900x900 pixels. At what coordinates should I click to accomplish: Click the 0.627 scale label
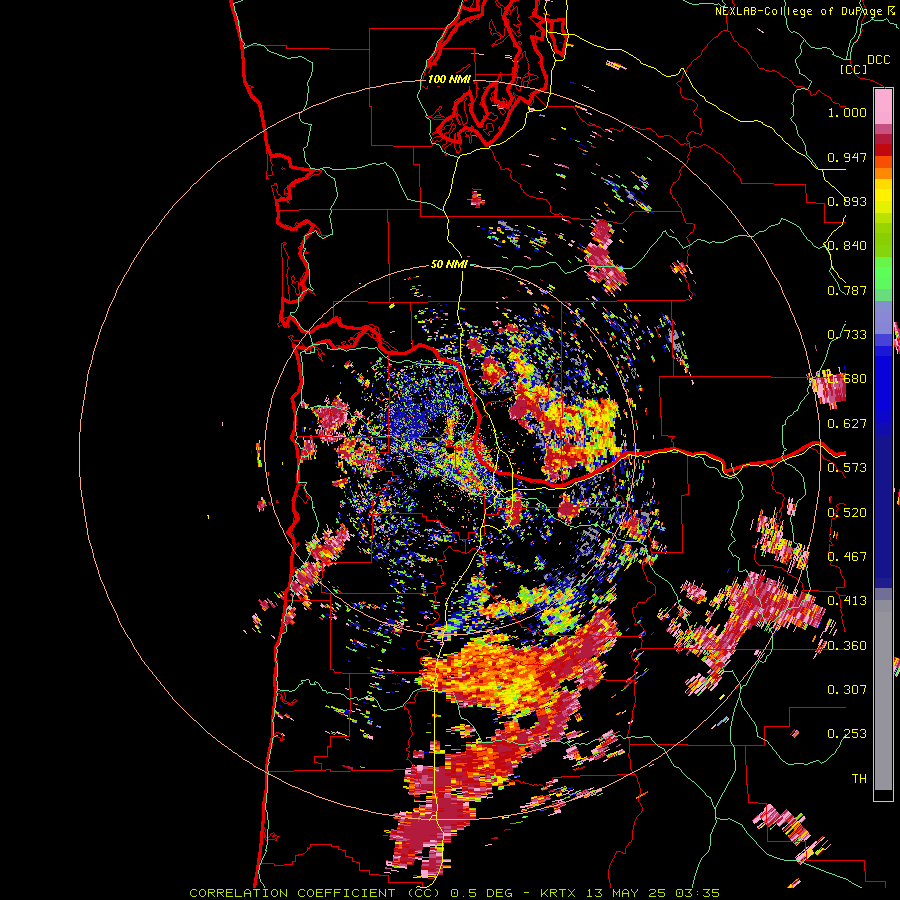(x=847, y=424)
